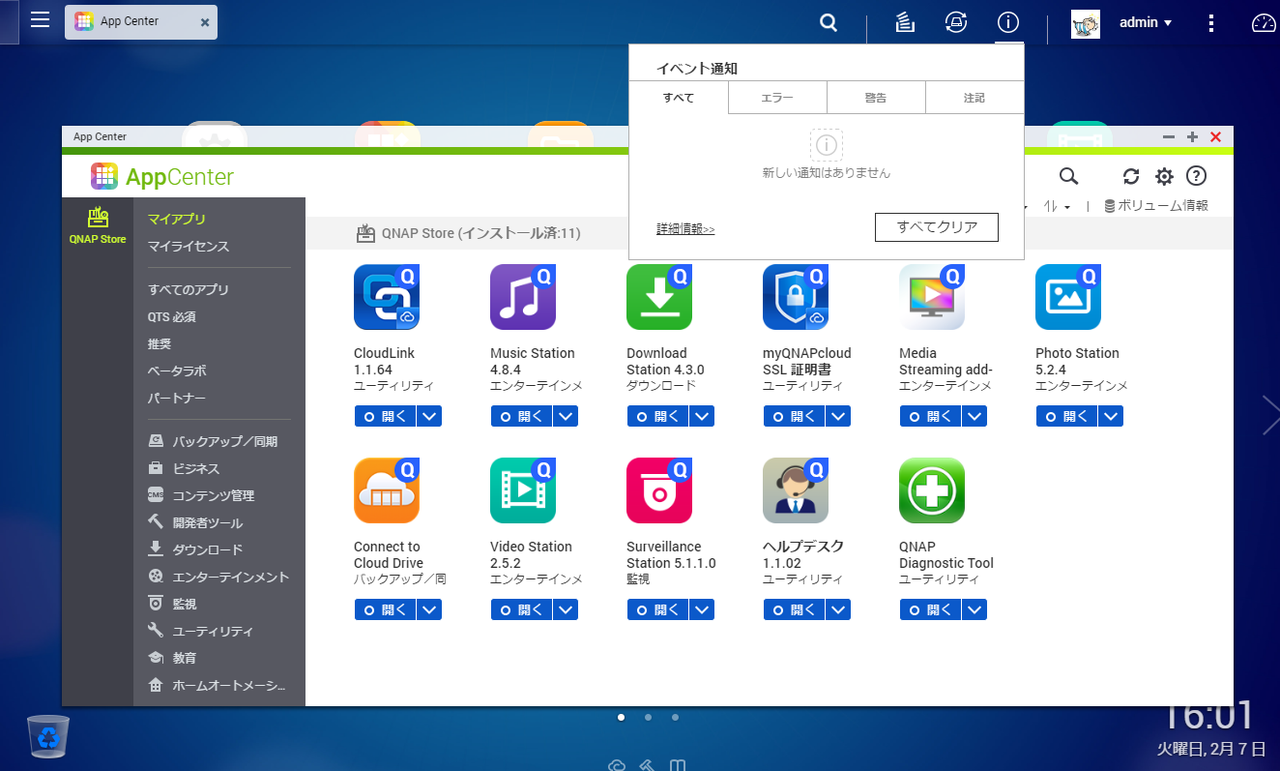The image size is (1280, 771).
Task: Click the Media Streaming add-on icon
Action: click(x=932, y=297)
